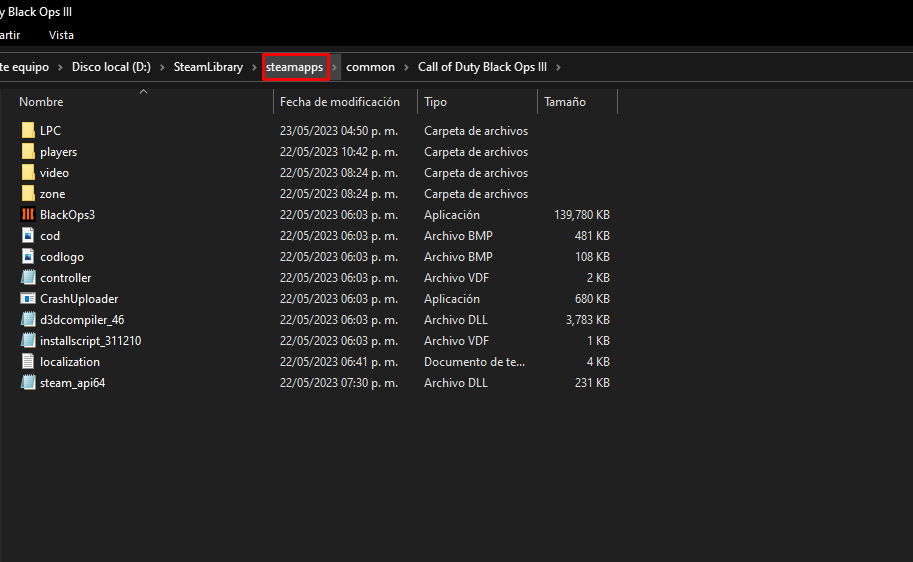Click the 23/05/2023 04:50 p. m. date
The height and width of the screenshot is (562, 913).
click(x=339, y=131)
